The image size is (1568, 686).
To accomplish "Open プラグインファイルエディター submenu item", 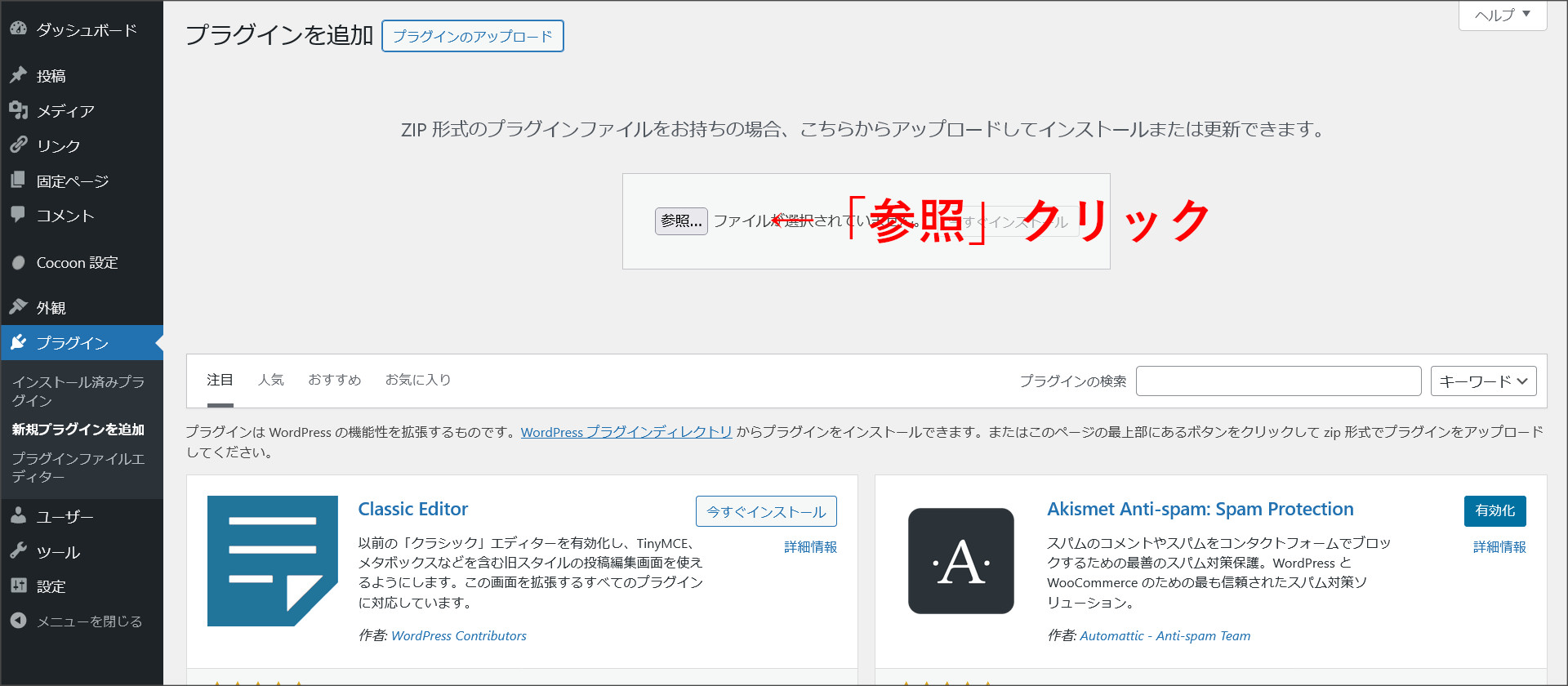I will (x=78, y=467).
